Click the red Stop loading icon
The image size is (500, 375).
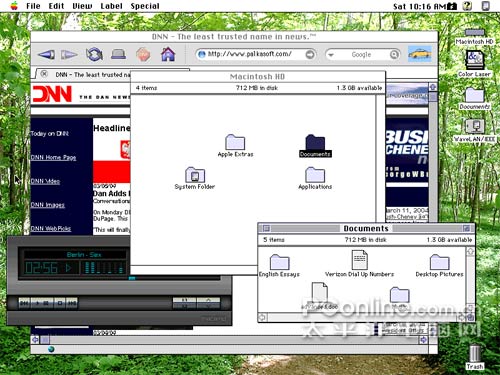point(143,54)
